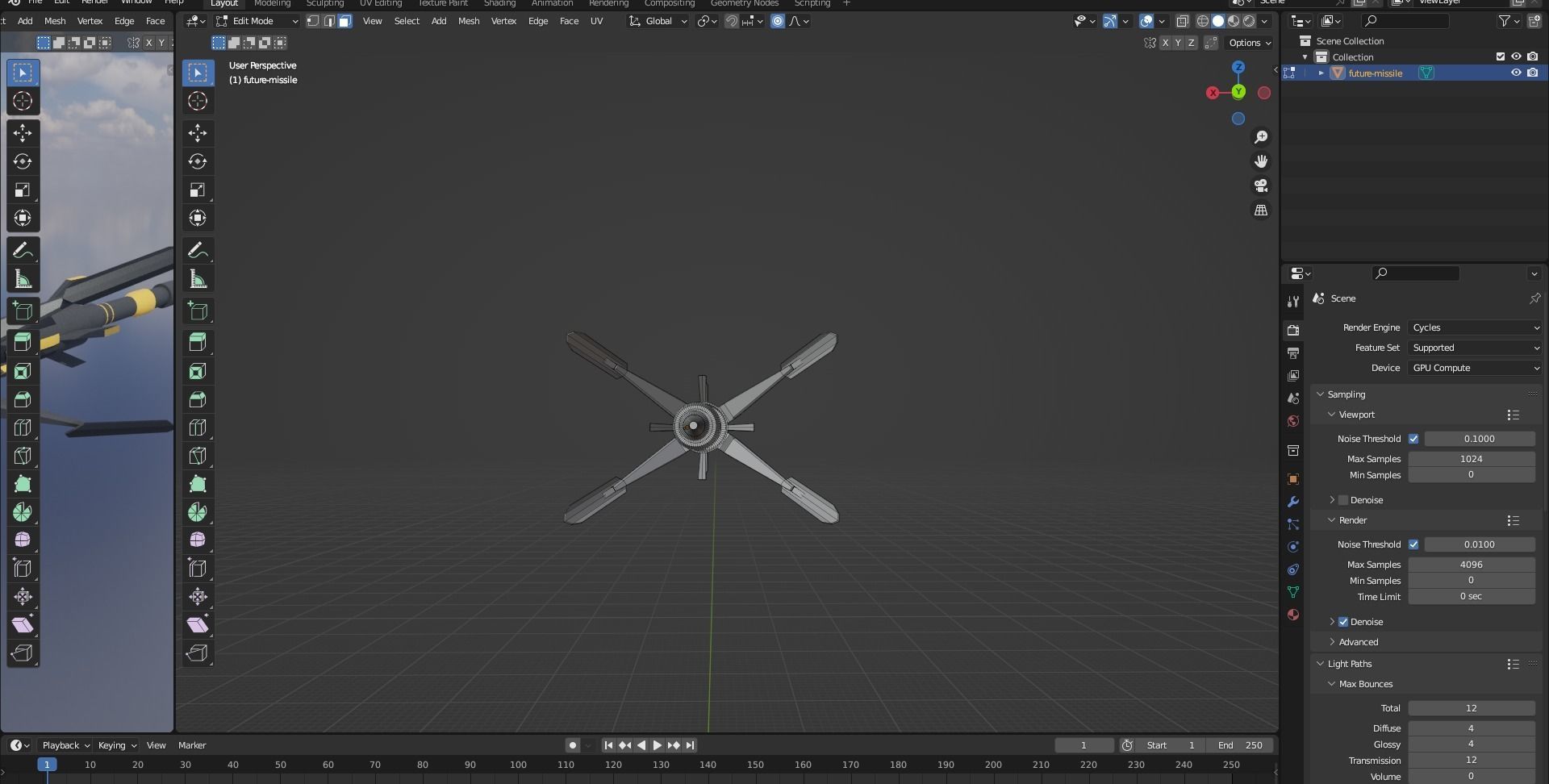Enable the viewport Denoise checkbox
Image resolution: width=1549 pixels, height=784 pixels.
(1343, 500)
